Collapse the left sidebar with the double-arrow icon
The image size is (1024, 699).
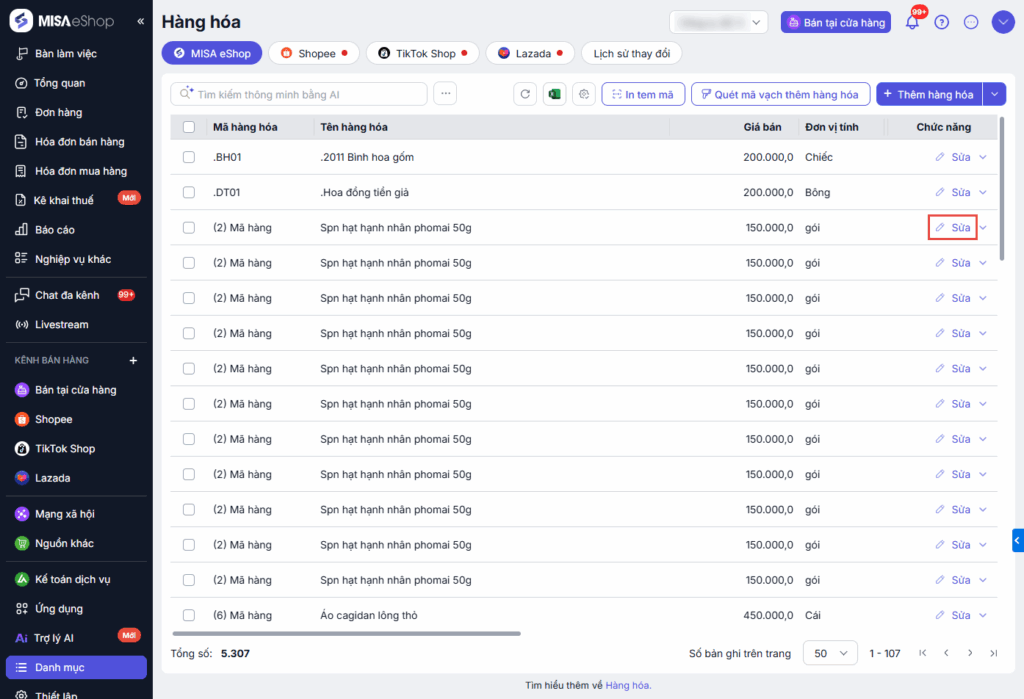[x=140, y=21]
